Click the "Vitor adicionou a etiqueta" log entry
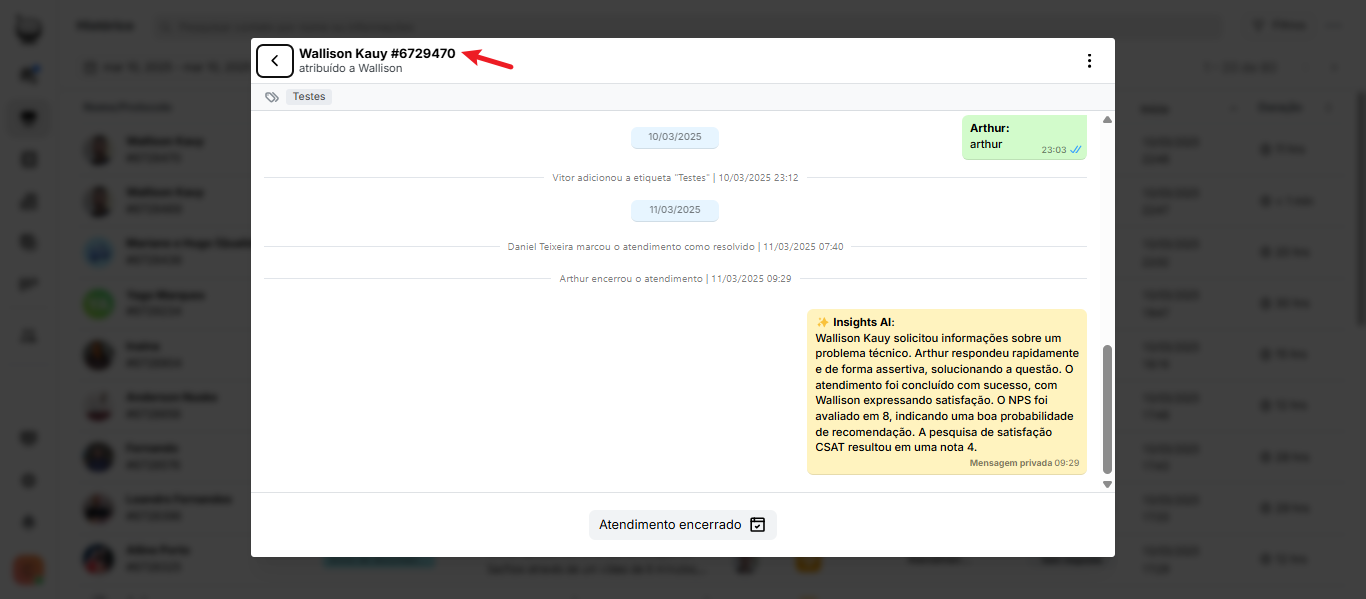Viewport: 1366px width, 599px height. coord(675,178)
